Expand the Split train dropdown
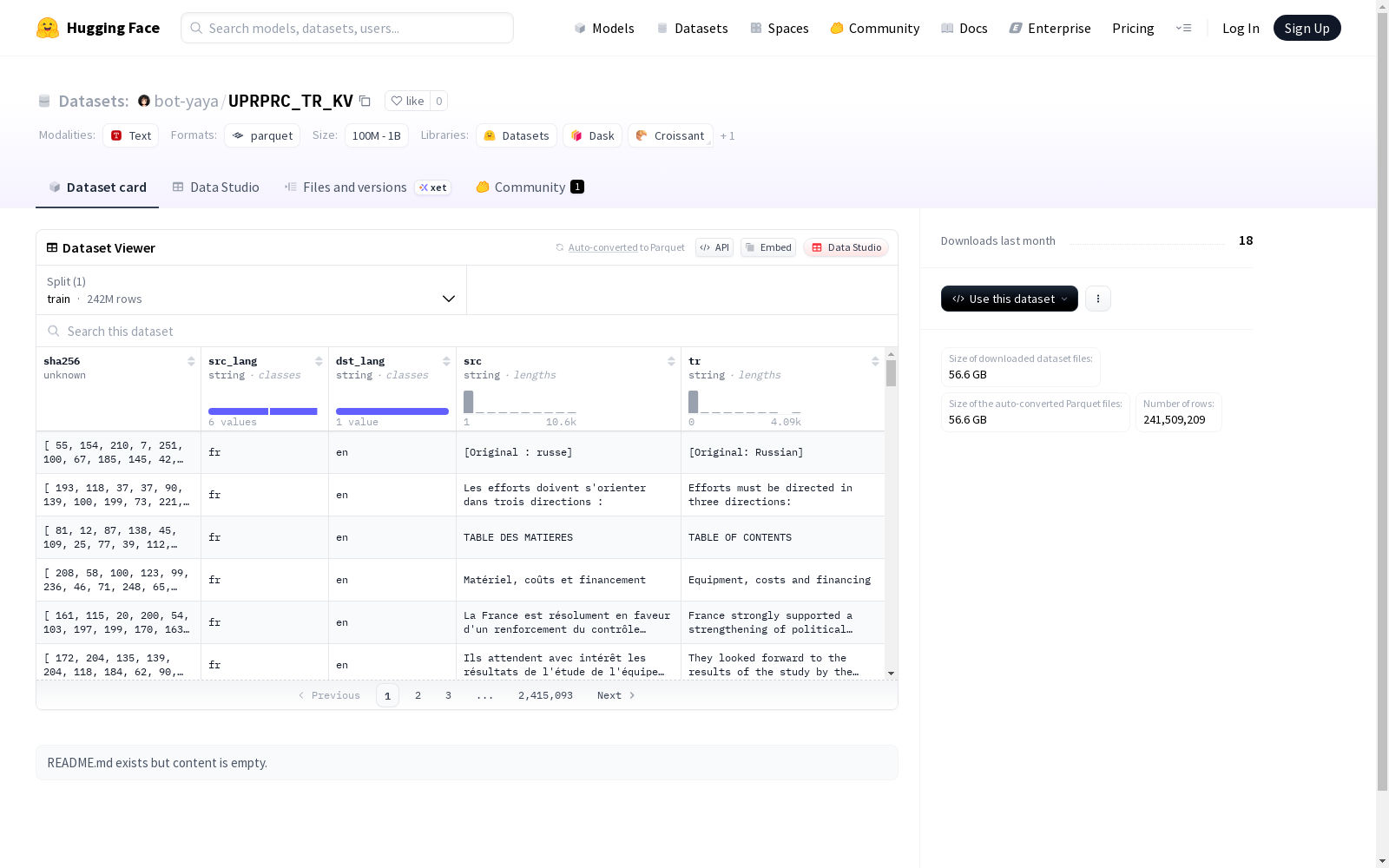Screen dimensions: 1389x868 [x=252, y=290]
